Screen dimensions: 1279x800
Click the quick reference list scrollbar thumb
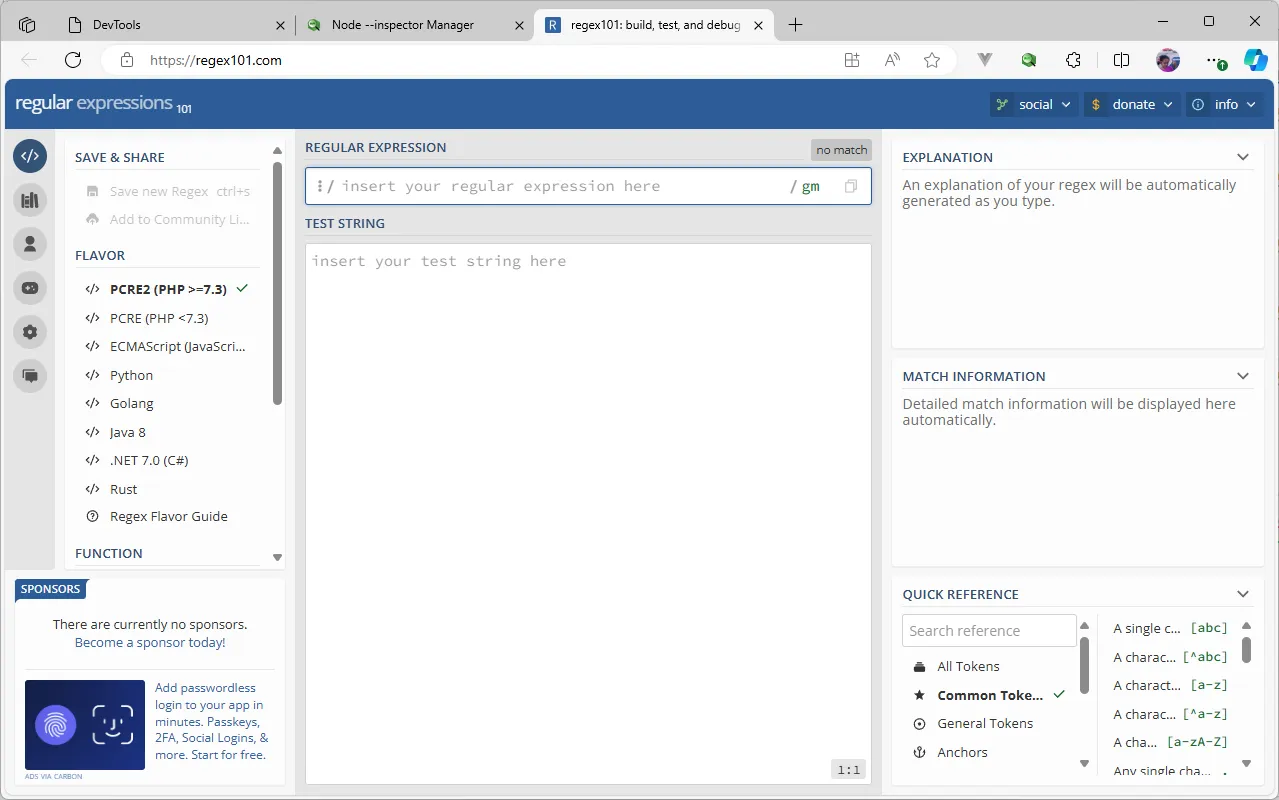1246,649
